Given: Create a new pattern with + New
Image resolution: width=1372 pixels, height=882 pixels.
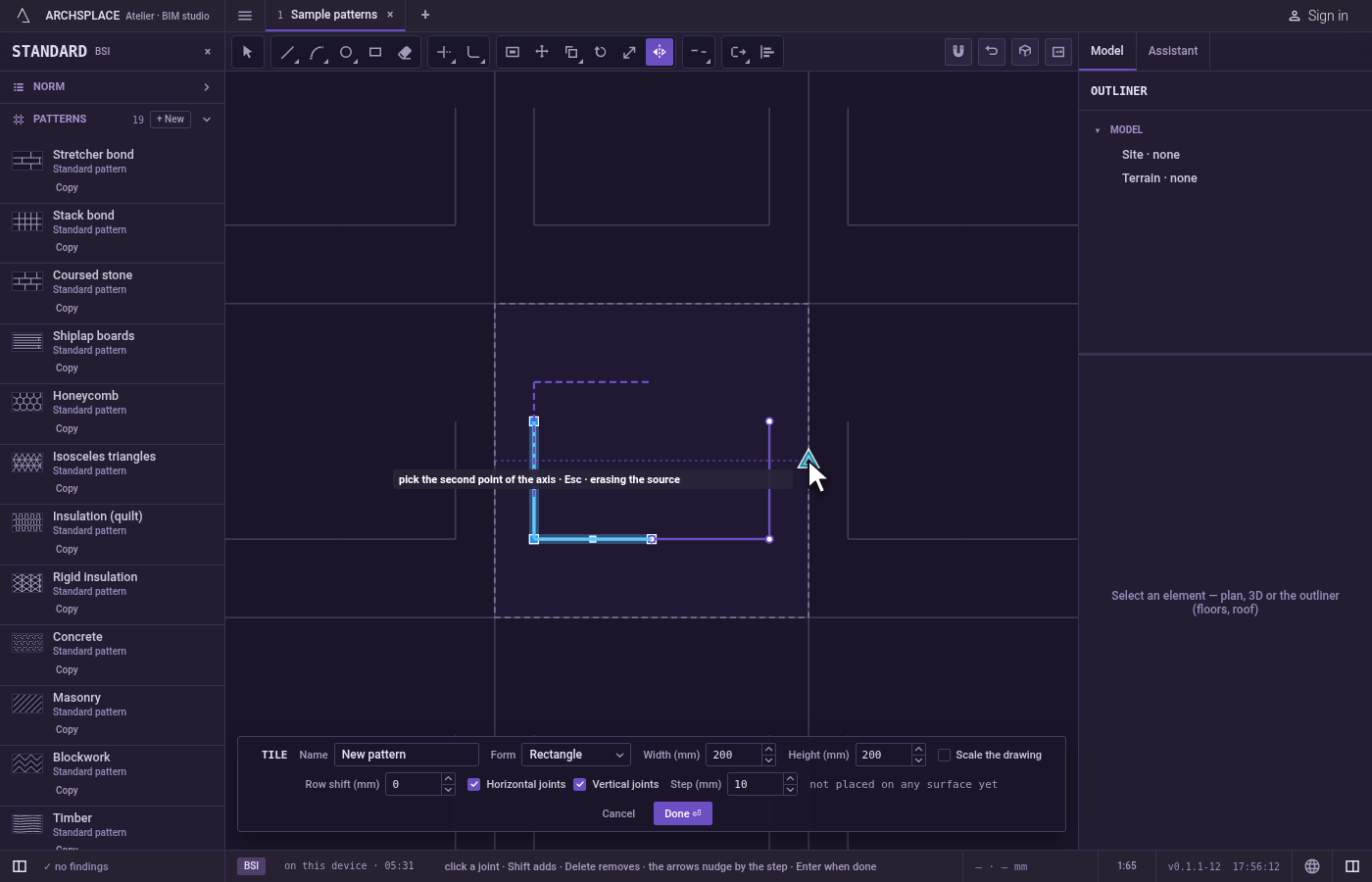Looking at the screenshot, I should coord(171,120).
